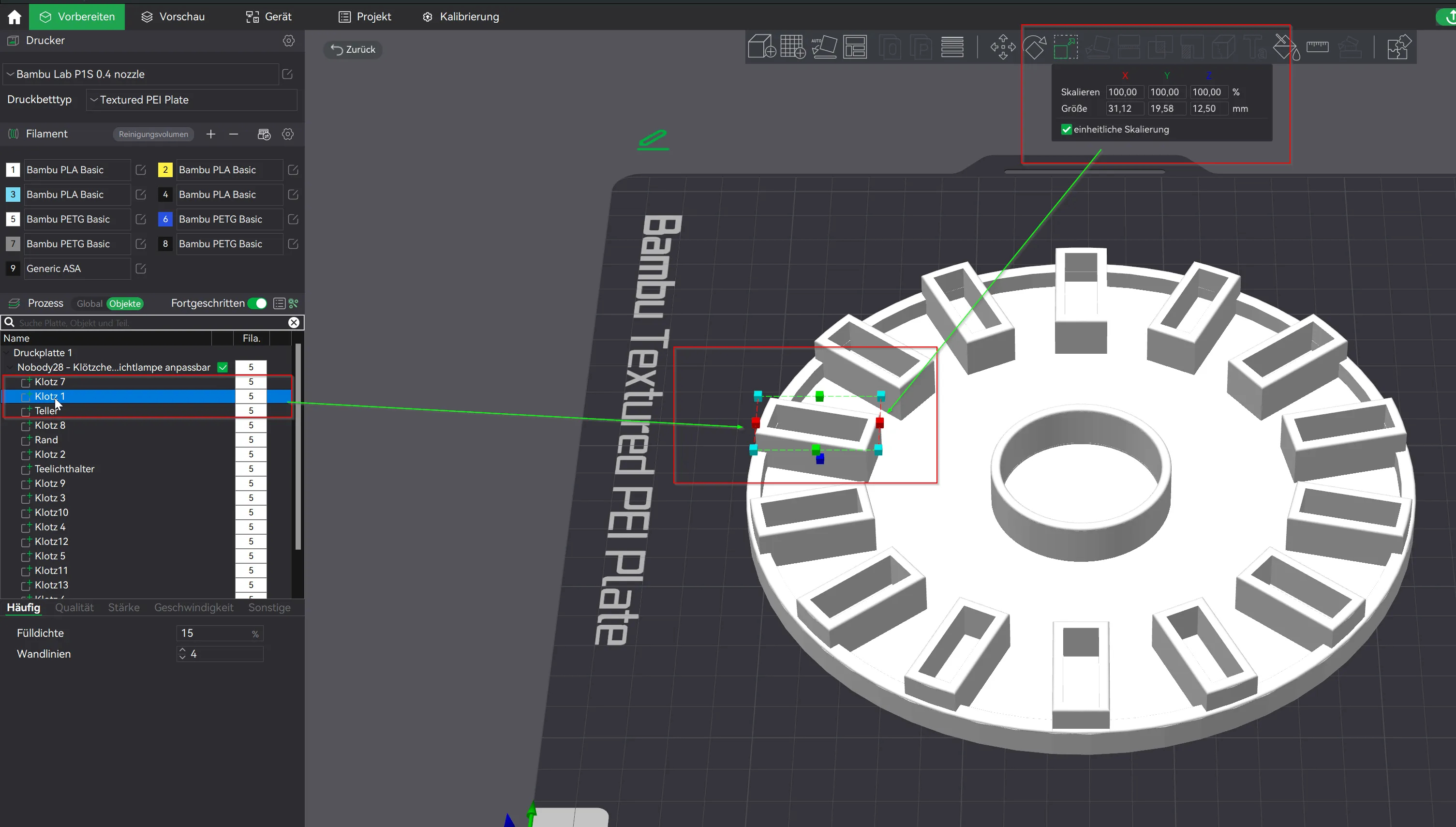Click the white color swatch of filament 1
The width and height of the screenshot is (1456, 827).
(x=13, y=170)
